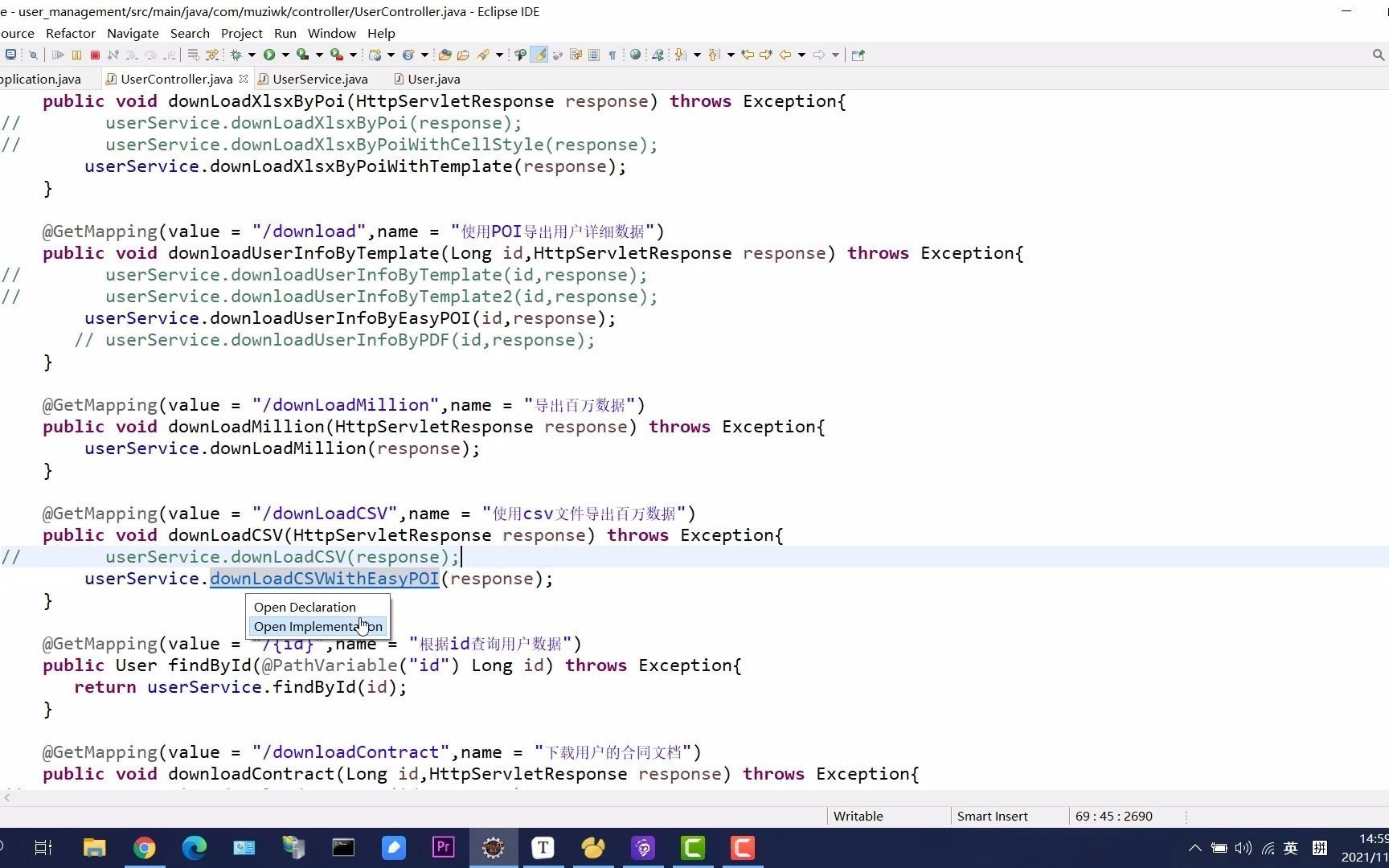Toggle Word Wrap toolbar icon

(x=576, y=55)
